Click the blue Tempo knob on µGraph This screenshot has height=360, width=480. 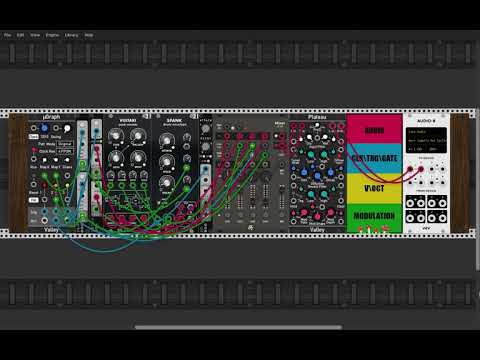tap(44, 128)
